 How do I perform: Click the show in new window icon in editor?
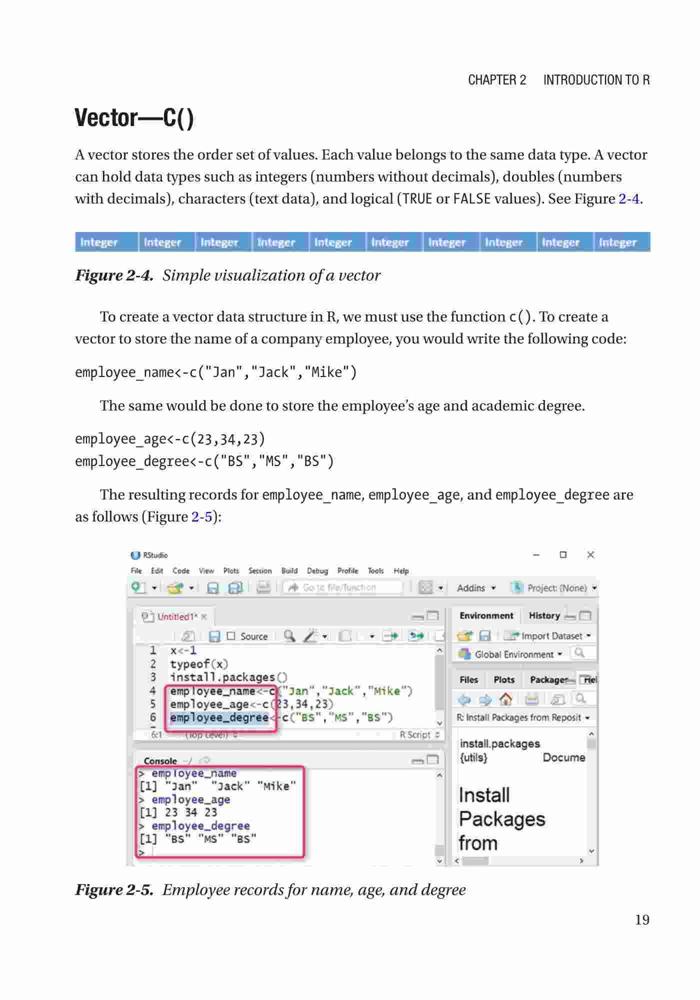tap(187, 636)
